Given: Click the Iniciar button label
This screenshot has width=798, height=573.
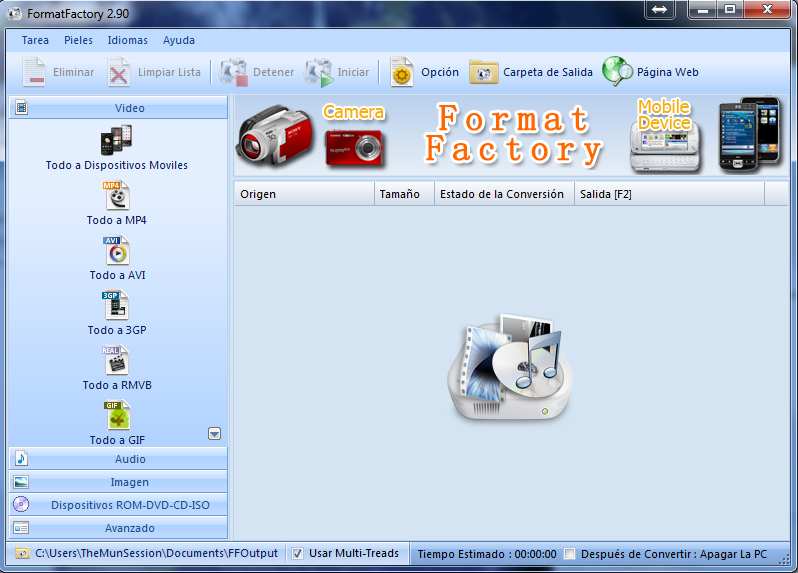Looking at the screenshot, I should pos(353,72).
